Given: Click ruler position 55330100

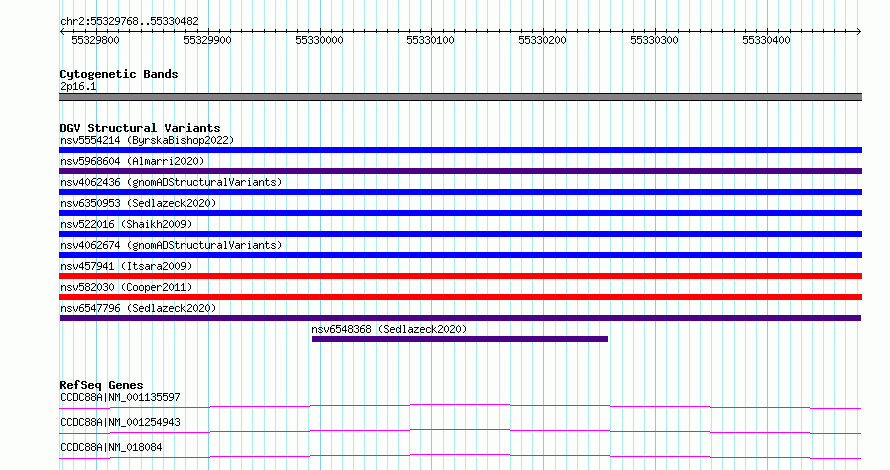Looking at the screenshot, I should pyautogui.click(x=431, y=40).
